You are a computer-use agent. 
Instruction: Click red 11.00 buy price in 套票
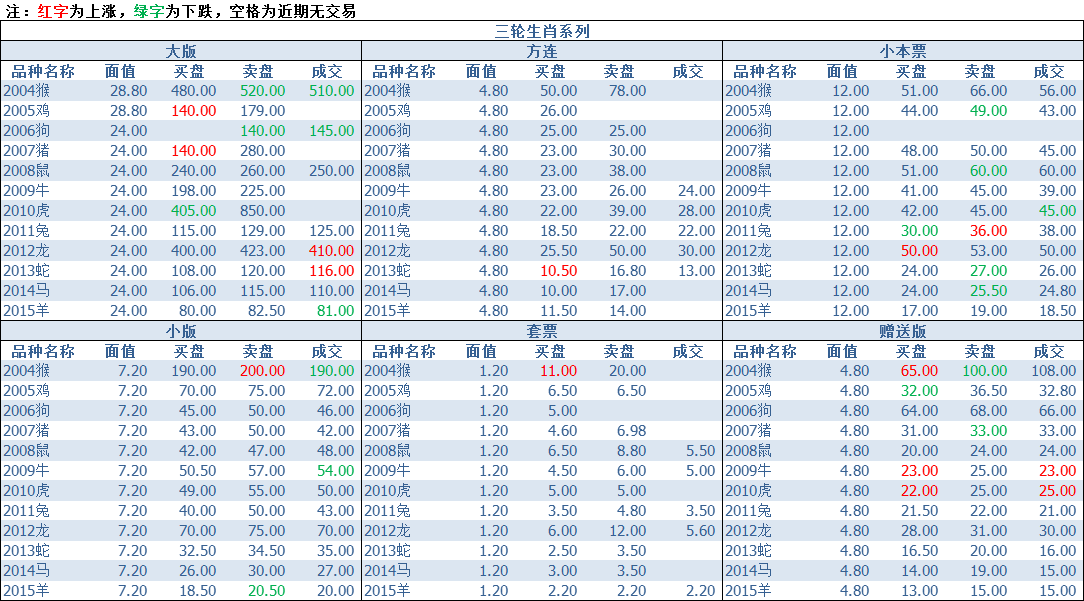click(x=559, y=371)
